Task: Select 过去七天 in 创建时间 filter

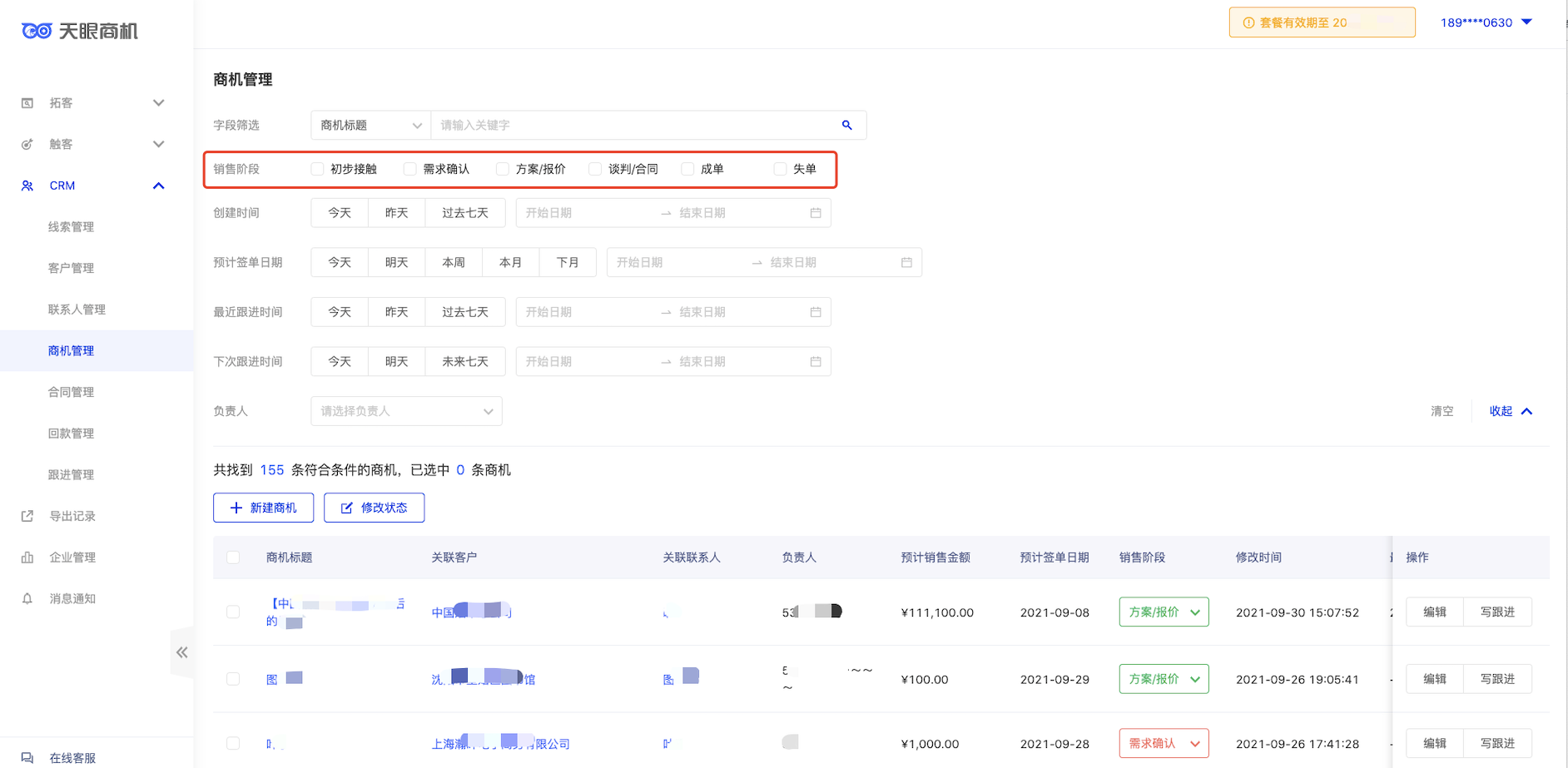Action: 465,213
